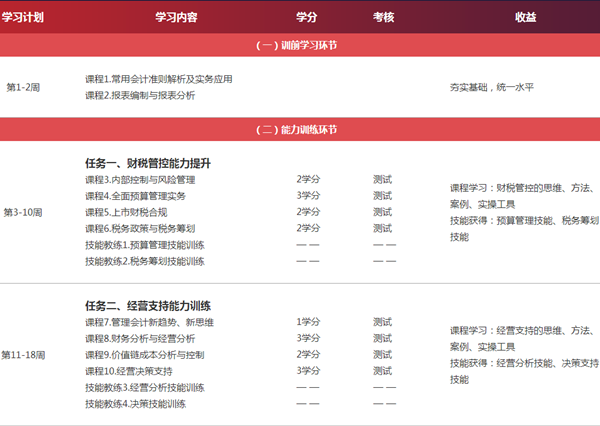600x426 pixels.
Task: Open 课程3.内部控制与风险管理
Action: click(140, 180)
